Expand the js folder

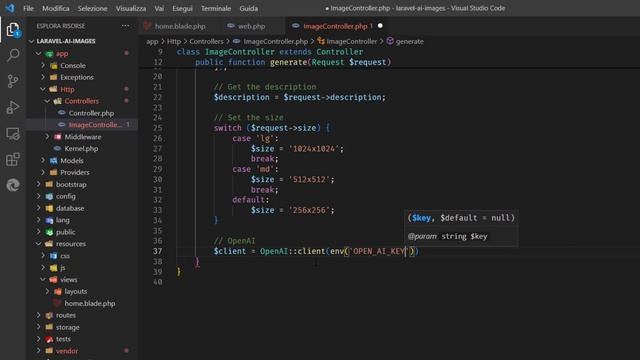tap(43, 268)
